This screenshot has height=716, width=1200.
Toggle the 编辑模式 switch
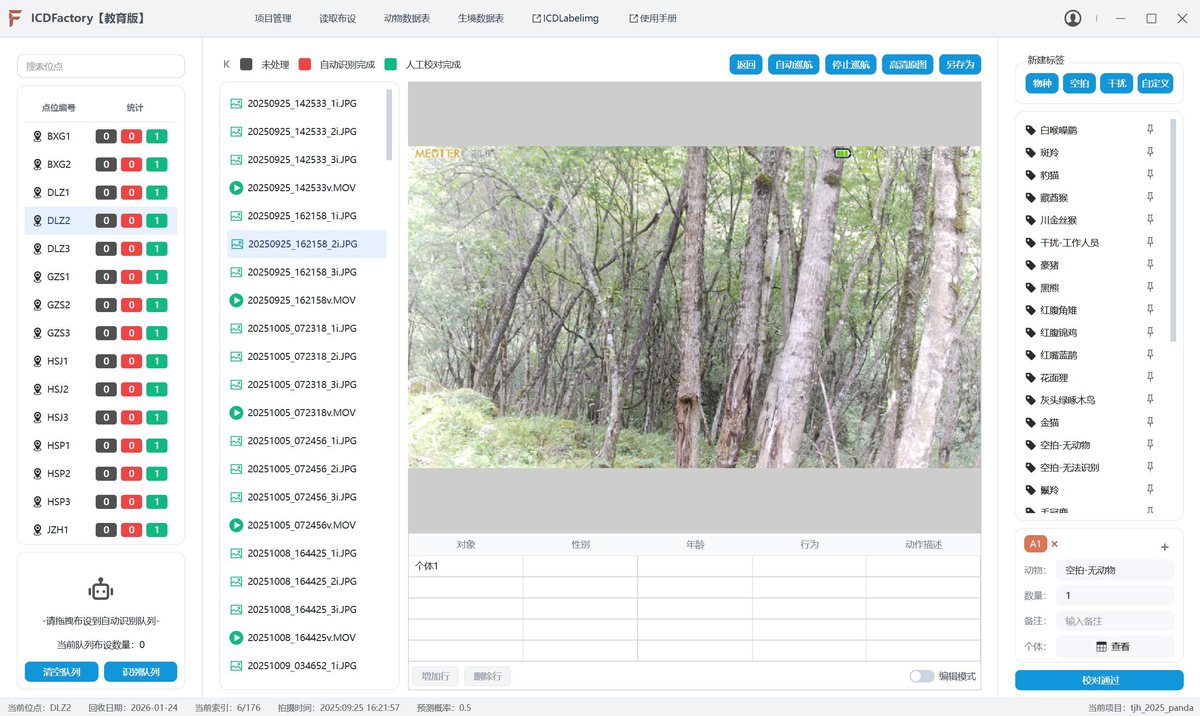[921, 676]
